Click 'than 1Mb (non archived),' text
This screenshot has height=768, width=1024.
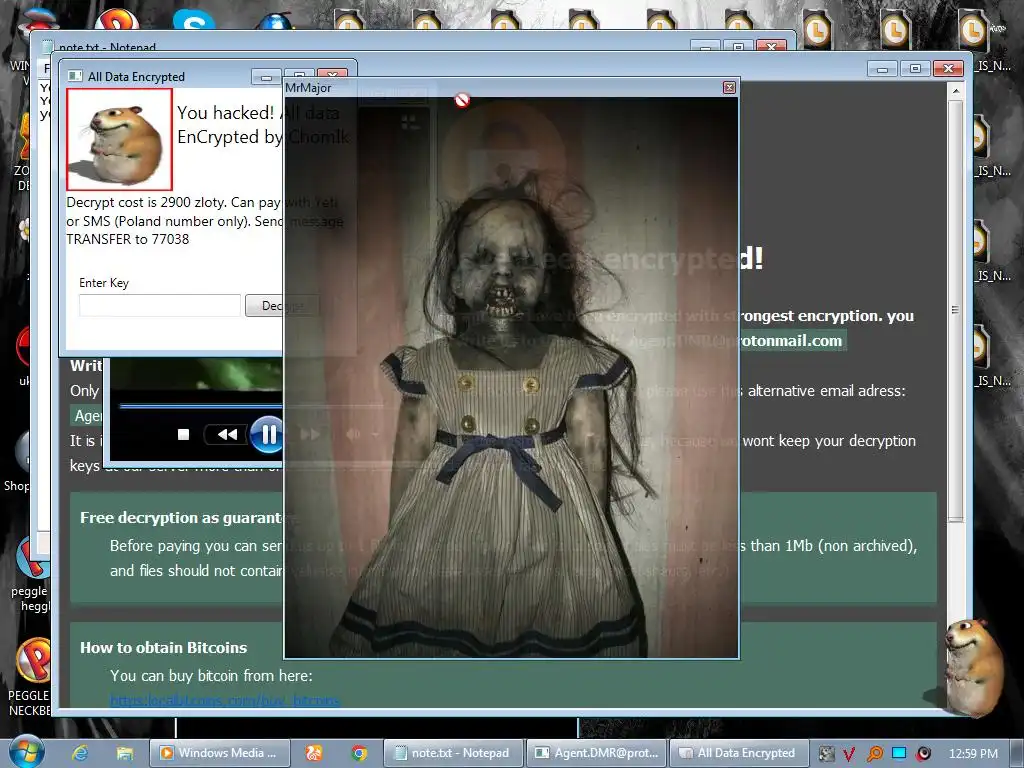pos(833,545)
